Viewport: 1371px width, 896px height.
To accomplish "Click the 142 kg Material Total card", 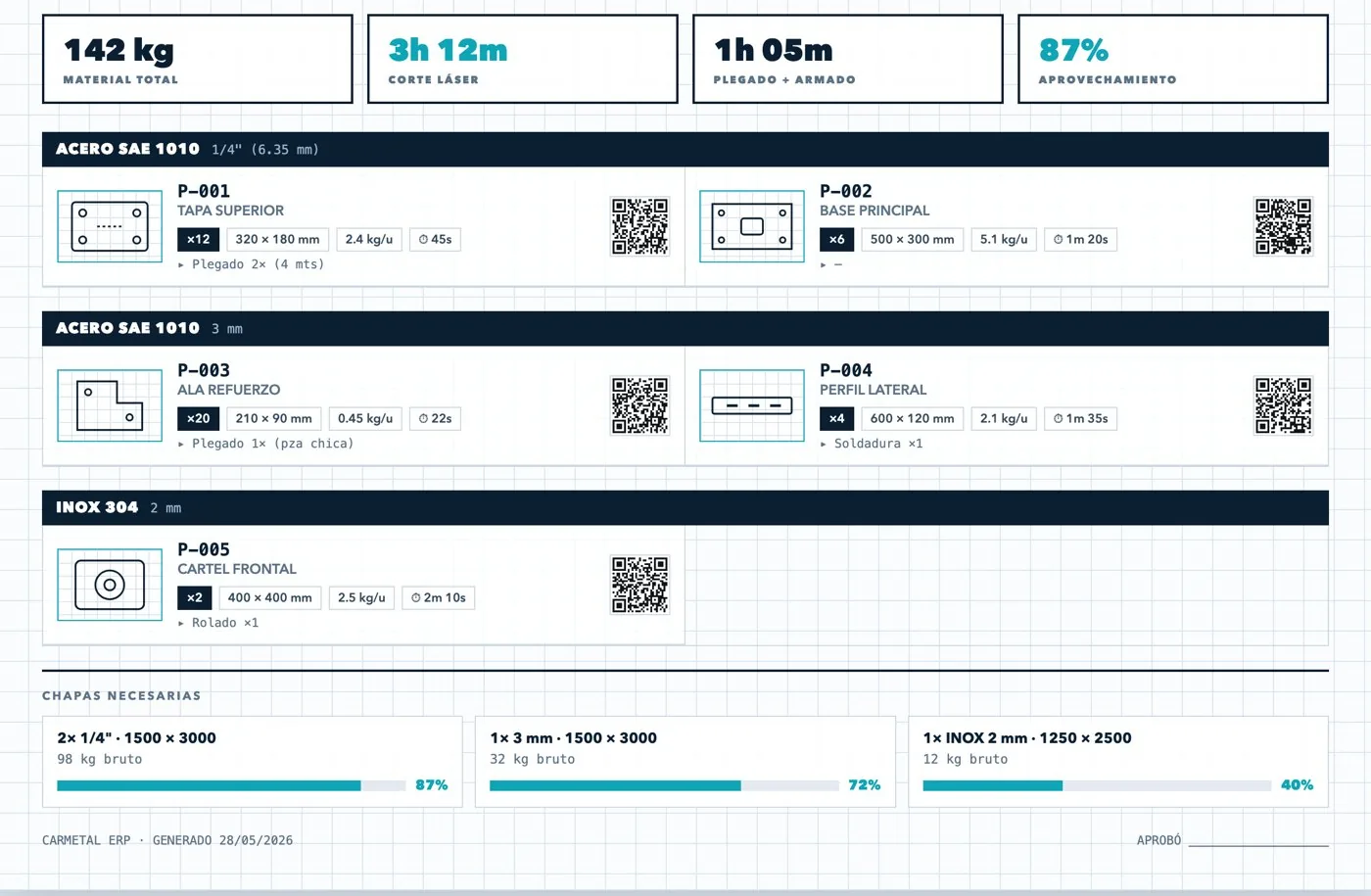I will (198, 59).
